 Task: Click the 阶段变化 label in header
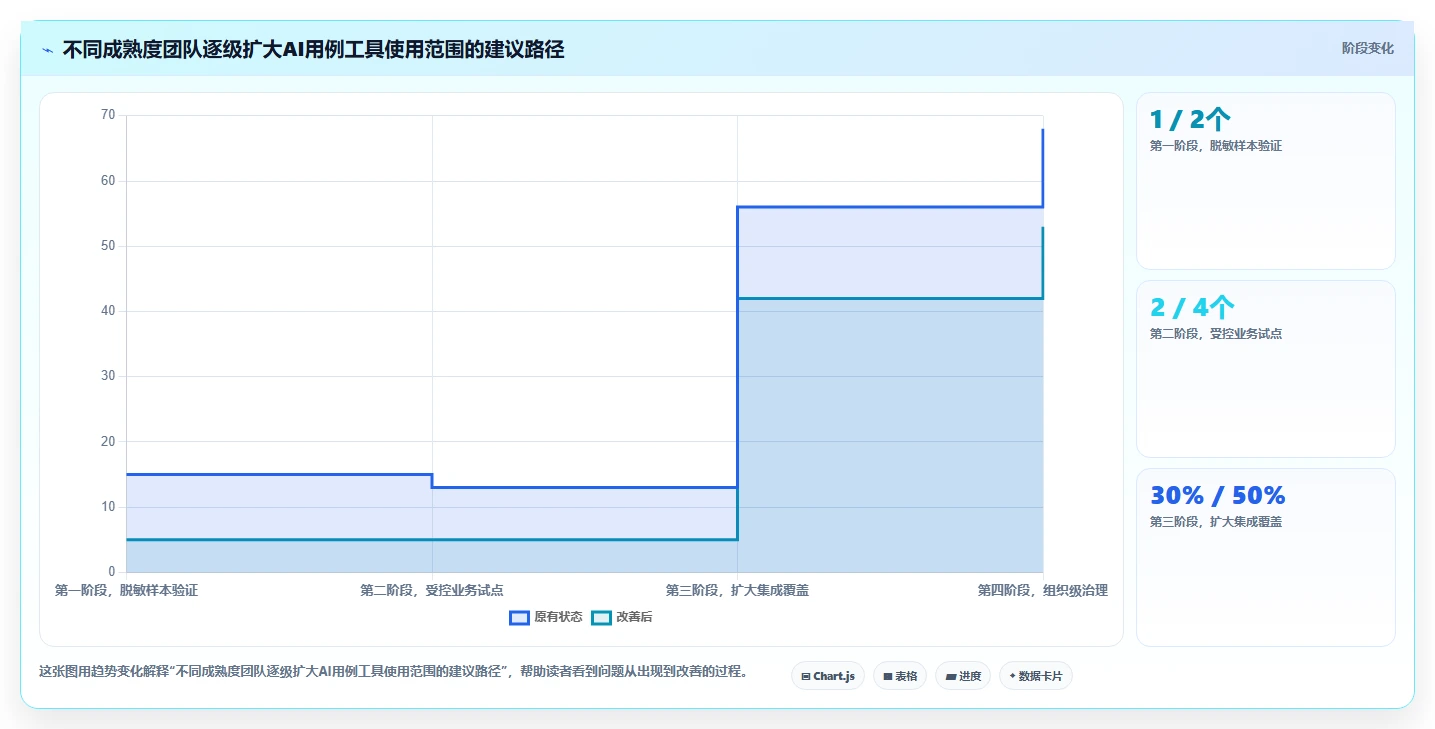(1367, 48)
